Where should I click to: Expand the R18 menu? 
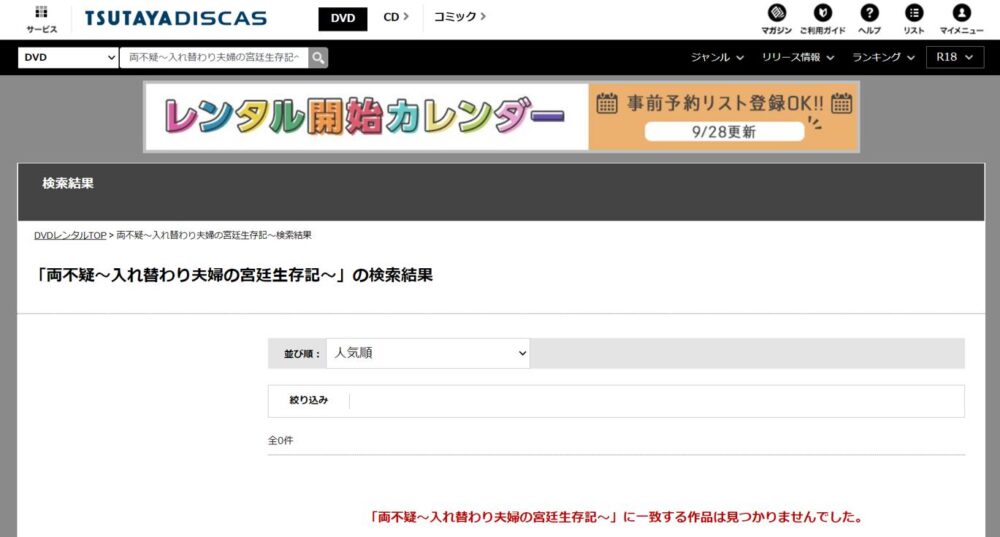(x=955, y=57)
